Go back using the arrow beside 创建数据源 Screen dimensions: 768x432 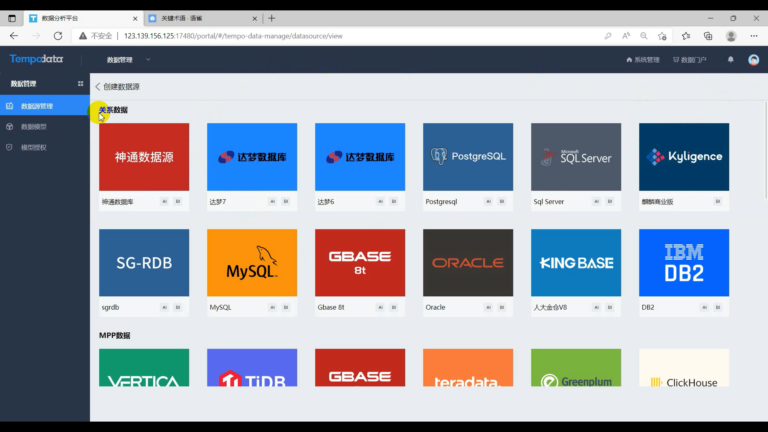[x=97, y=87]
